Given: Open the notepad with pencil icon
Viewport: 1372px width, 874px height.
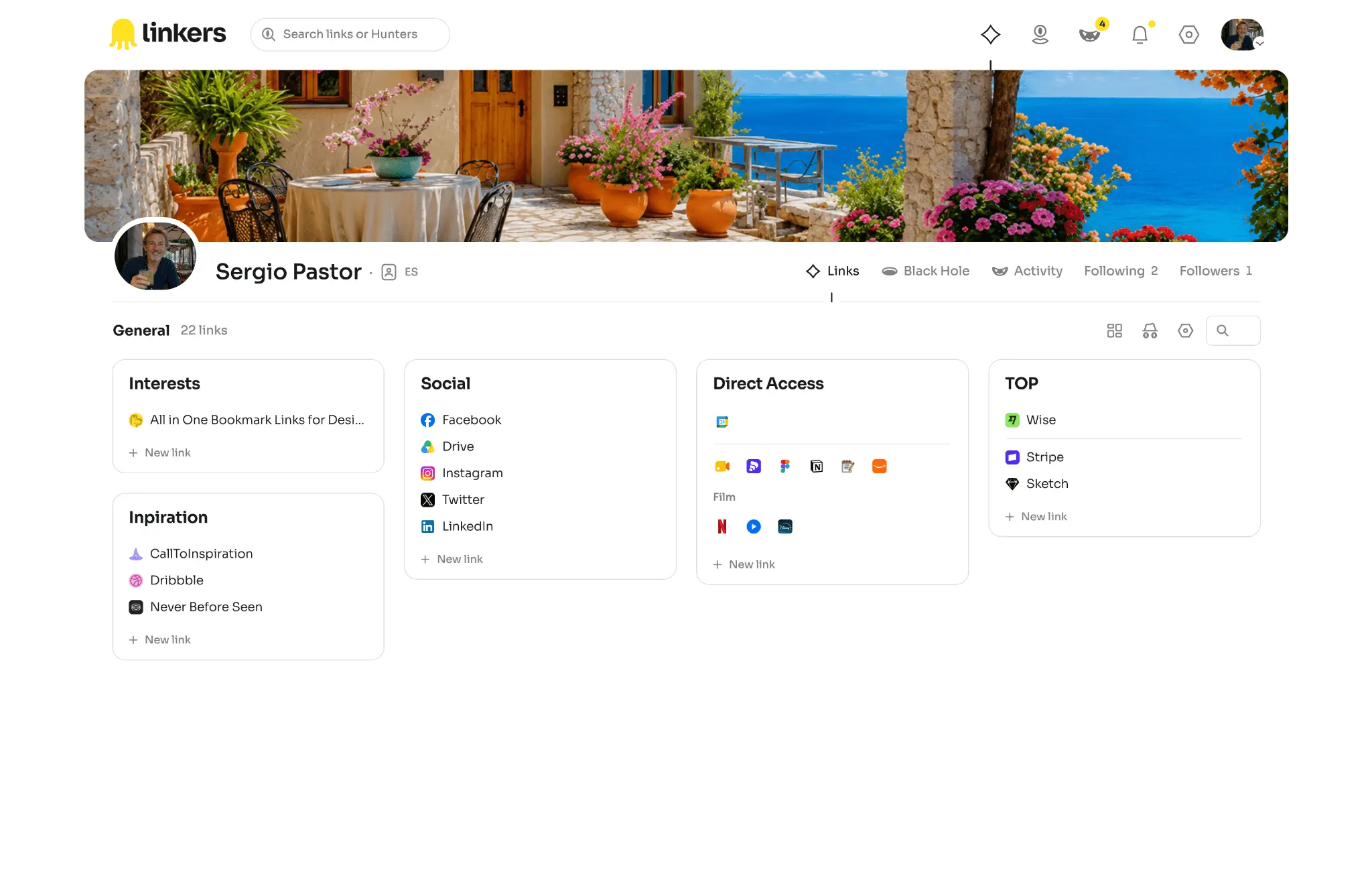Looking at the screenshot, I should pos(848,466).
